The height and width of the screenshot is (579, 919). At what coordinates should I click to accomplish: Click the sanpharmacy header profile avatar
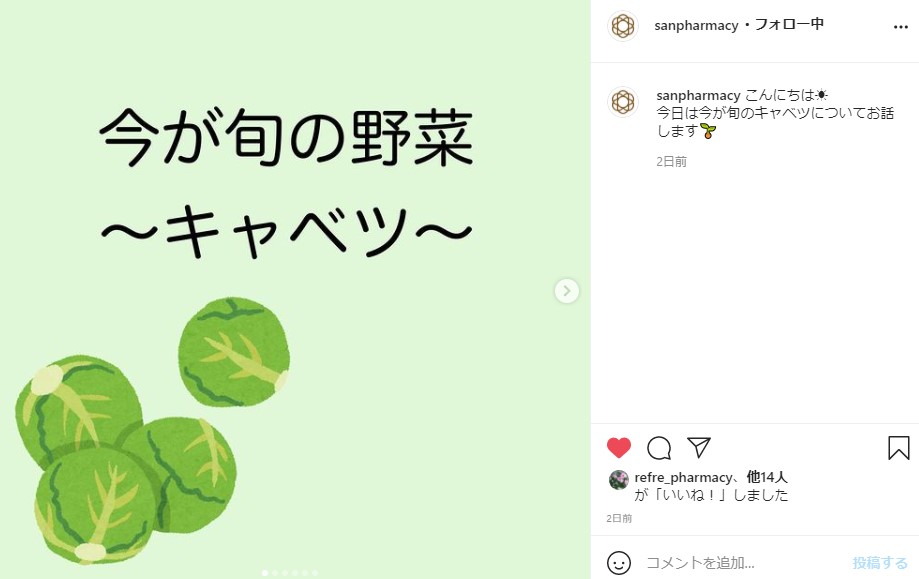(622, 26)
